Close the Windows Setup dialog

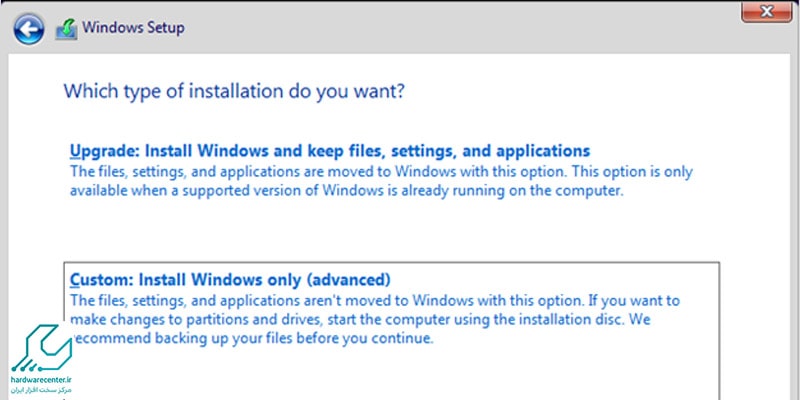pos(767,12)
